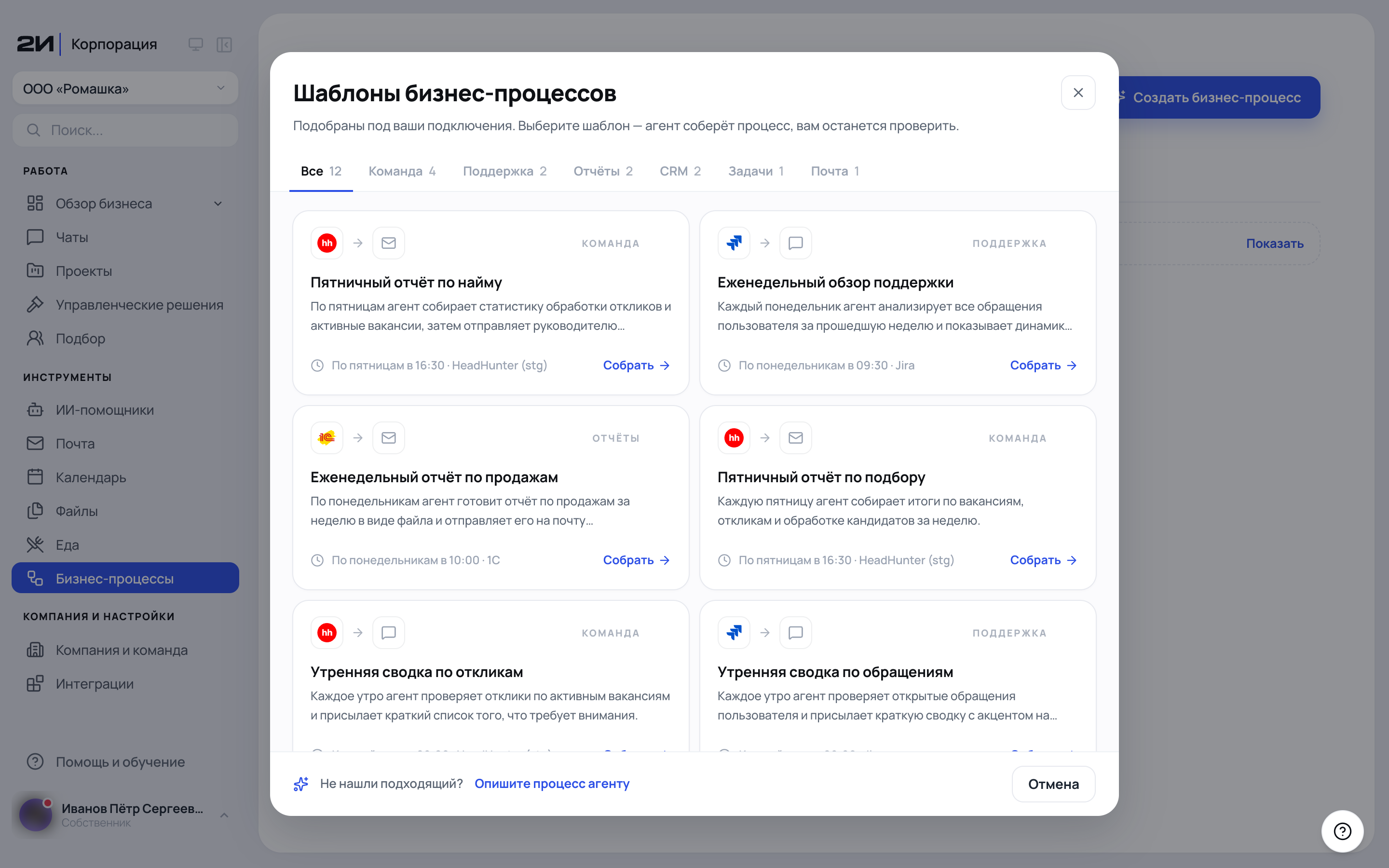Switch to the Поддержка tab
Screen dimensions: 1389x868
click(x=504, y=171)
